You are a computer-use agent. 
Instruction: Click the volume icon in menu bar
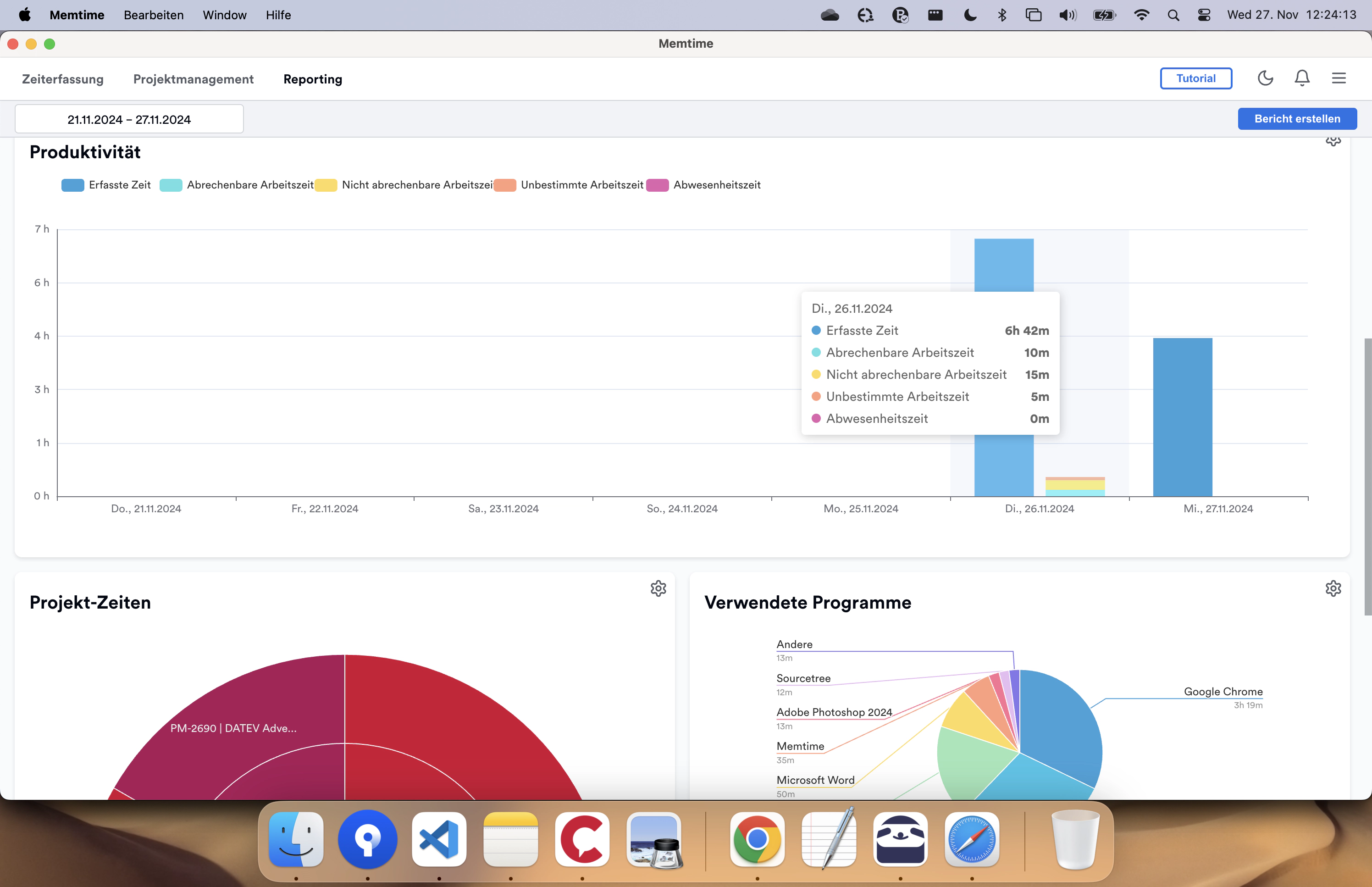pyautogui.click(x=1068, y=15)
